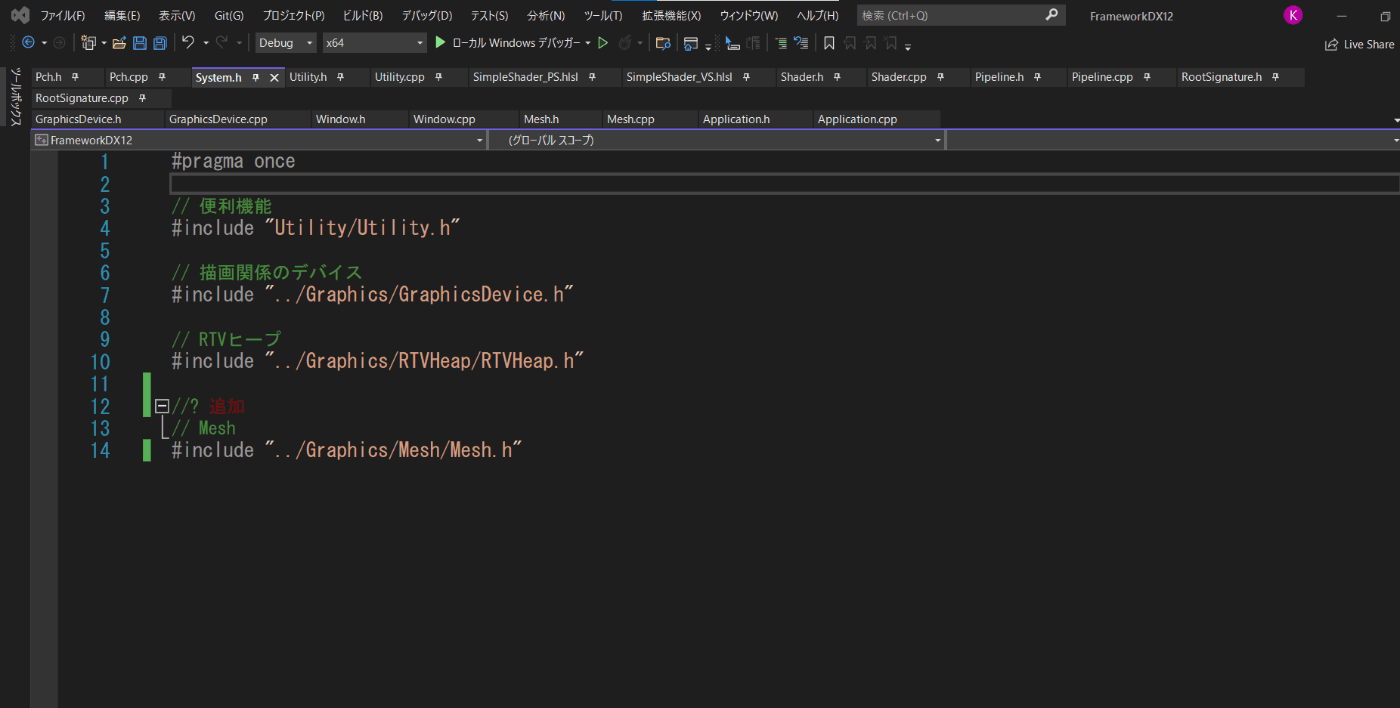Viewport: 1400px width, 708px height.
Task: Toggle the pin on the Pipeline.cpp tab
Action: click(x=1146, y=77)
